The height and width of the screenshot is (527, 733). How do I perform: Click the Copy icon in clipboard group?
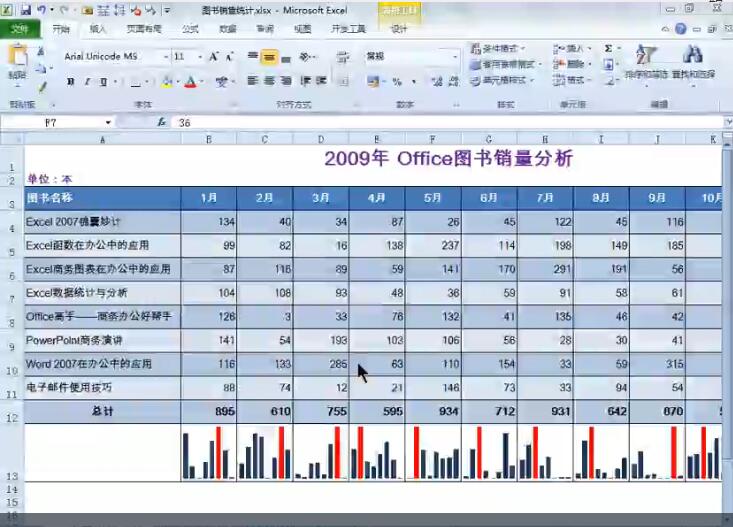coord(41,69)
